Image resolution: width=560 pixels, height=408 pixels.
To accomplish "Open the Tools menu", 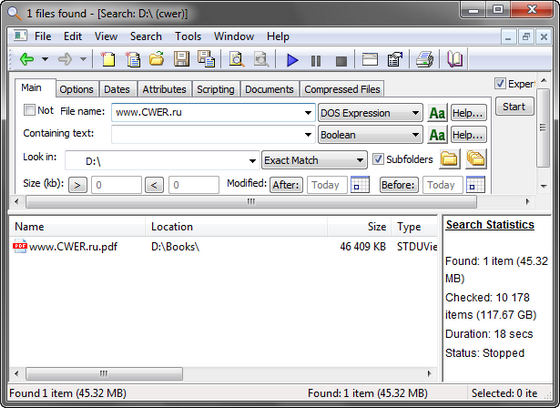I will (x=188, y=36).
